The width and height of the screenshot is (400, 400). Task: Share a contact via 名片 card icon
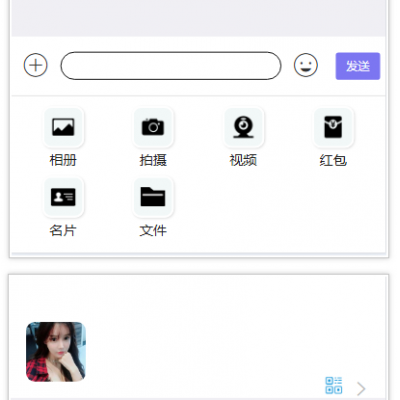click(x=63, y=197)
